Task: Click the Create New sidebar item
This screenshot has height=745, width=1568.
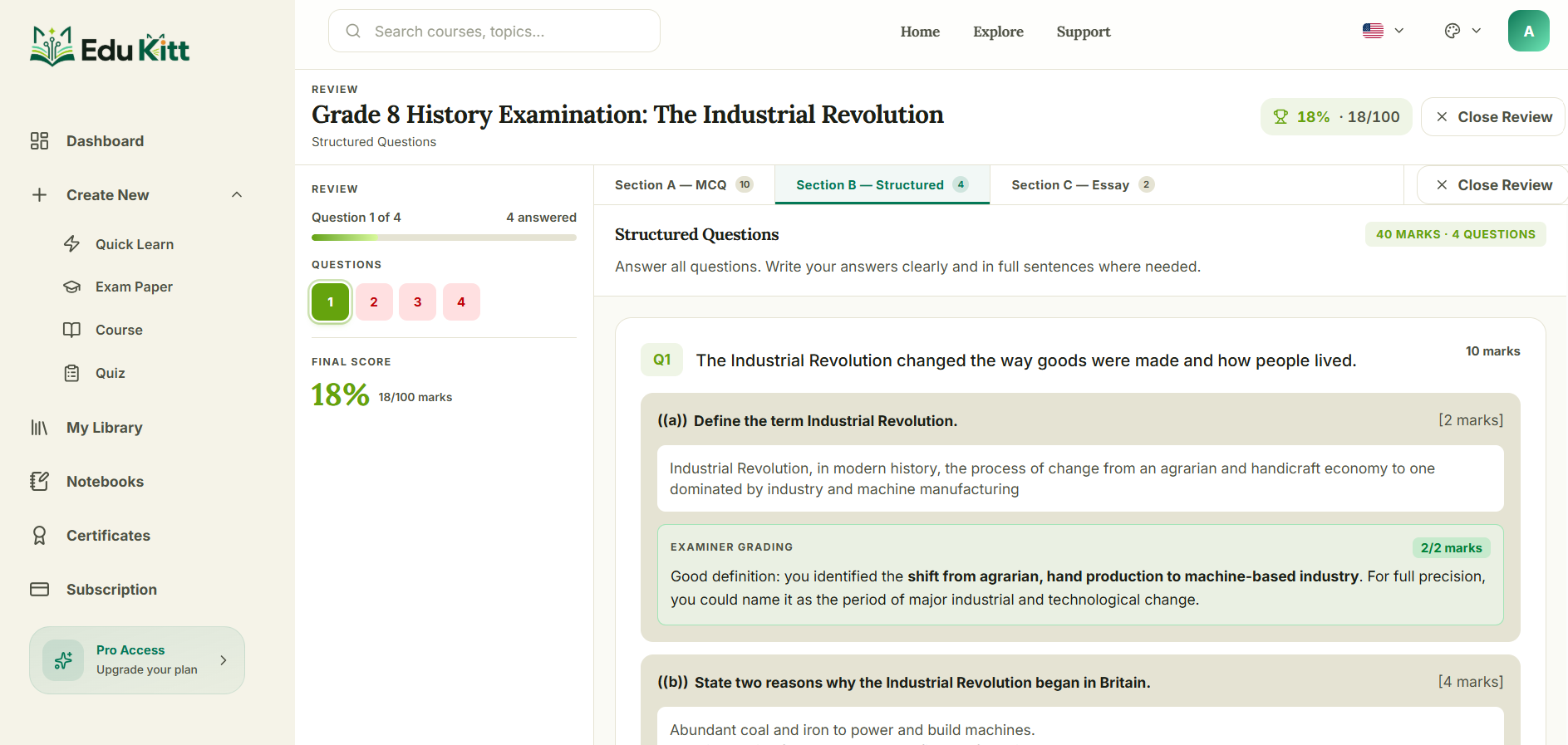Action: [137, 195]
